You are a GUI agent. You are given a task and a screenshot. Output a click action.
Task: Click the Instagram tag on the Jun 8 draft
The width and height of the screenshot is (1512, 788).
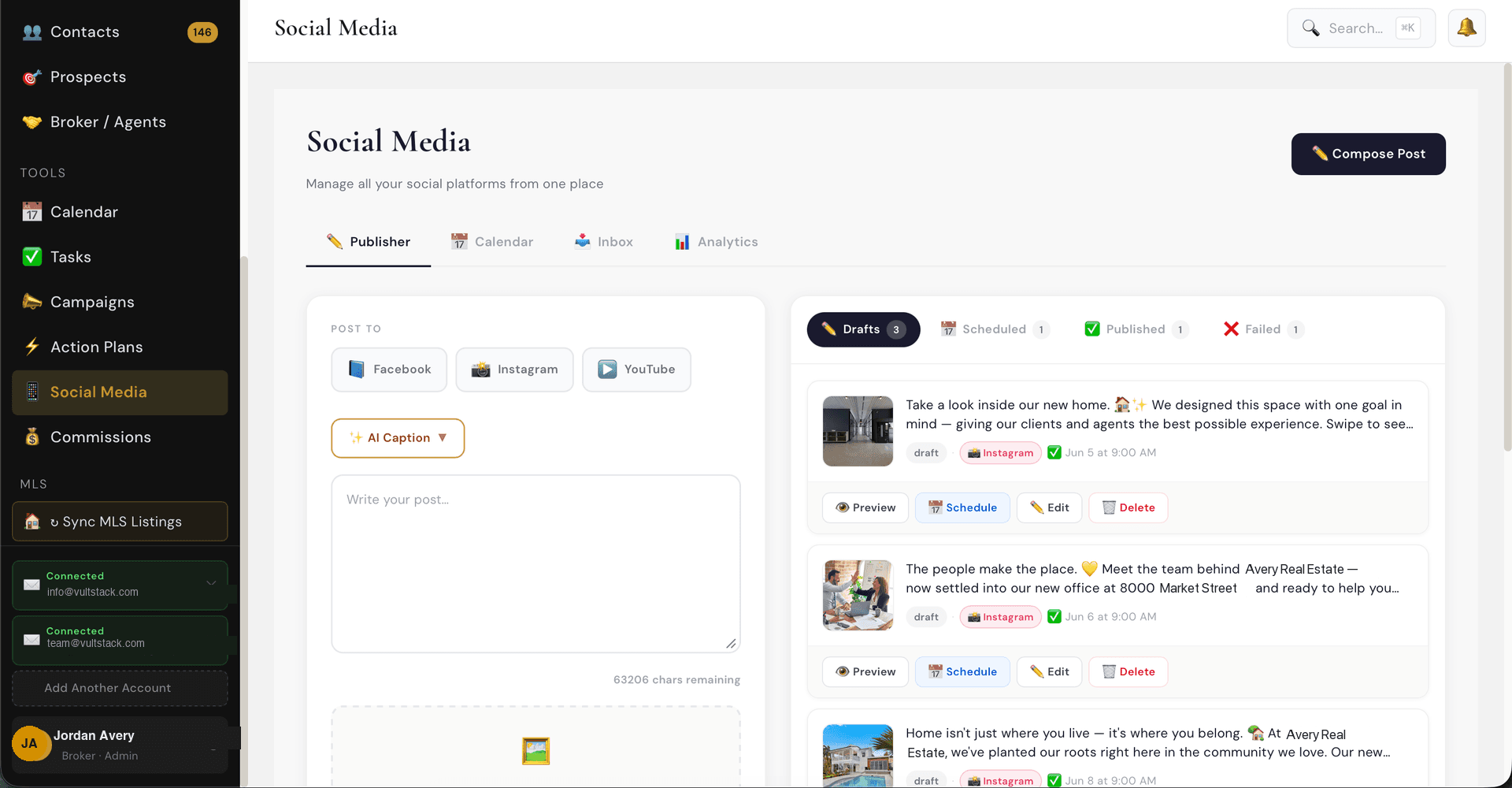click(x=1000, y=780)
